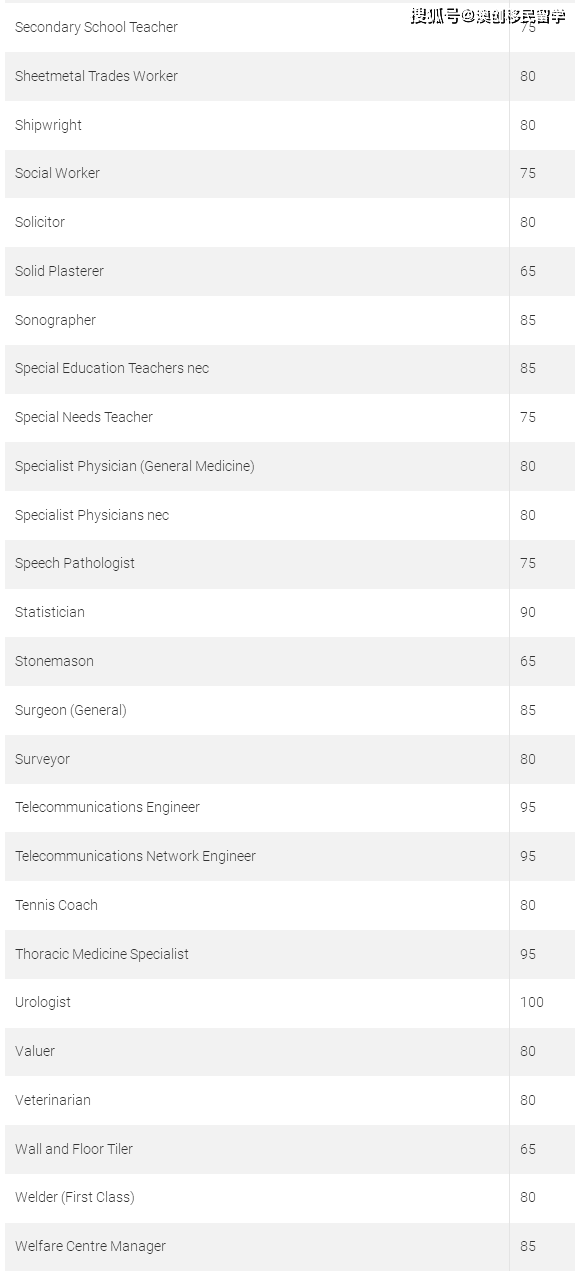Select the Stonemason occupation row
Screen dimensions: 580x1271
[x=290, y=661]
